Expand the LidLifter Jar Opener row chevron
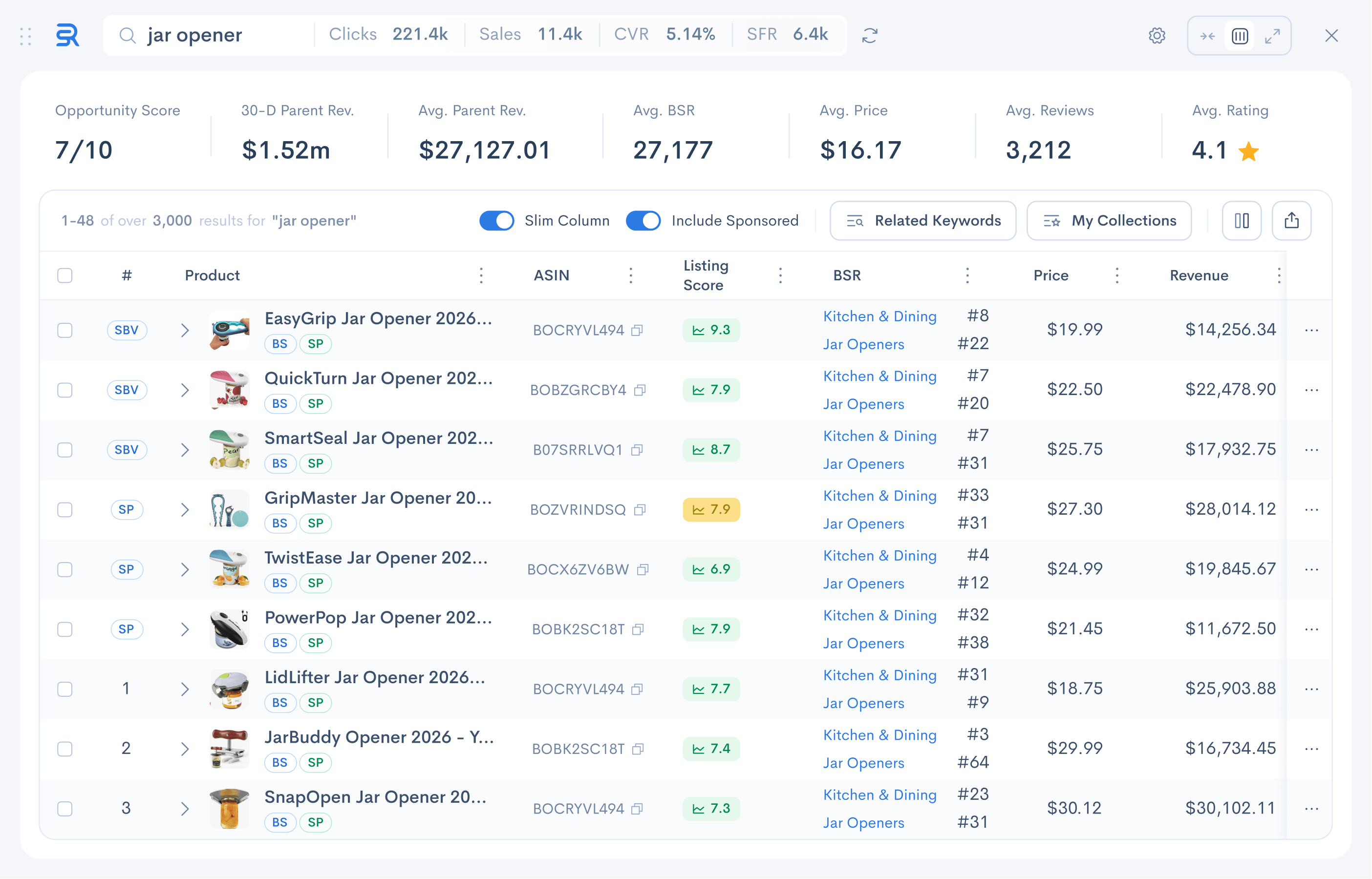The image size is (1372, 879). click(184, 689)
